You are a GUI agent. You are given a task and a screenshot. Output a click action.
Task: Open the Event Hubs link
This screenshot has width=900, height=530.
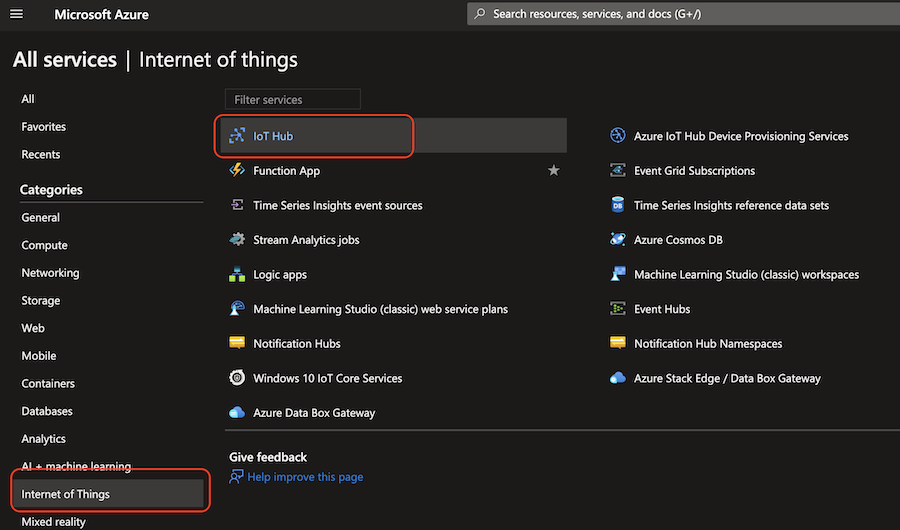(x=662, y=309)
